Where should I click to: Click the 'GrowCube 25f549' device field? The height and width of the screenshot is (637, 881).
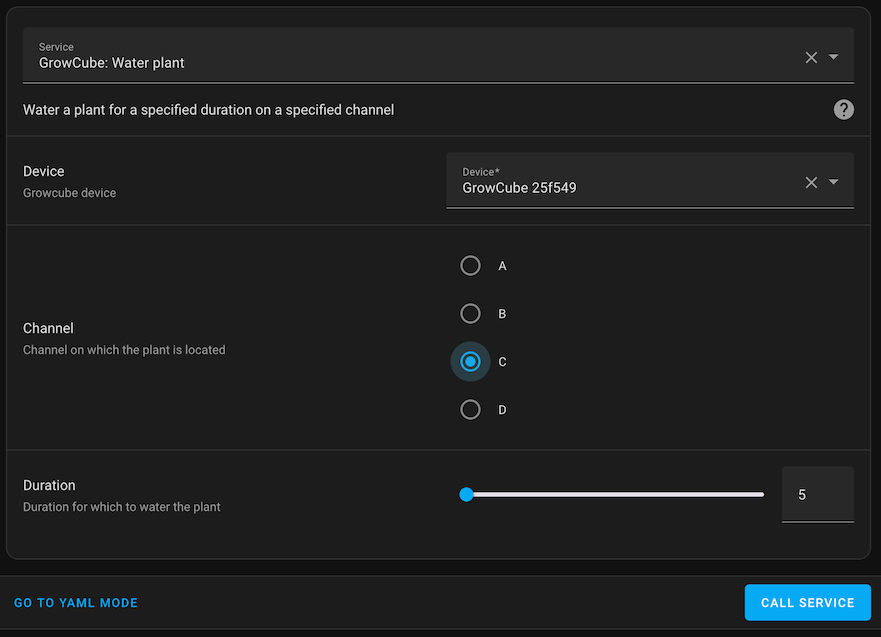pyautogui.click(x=650, y=180)
